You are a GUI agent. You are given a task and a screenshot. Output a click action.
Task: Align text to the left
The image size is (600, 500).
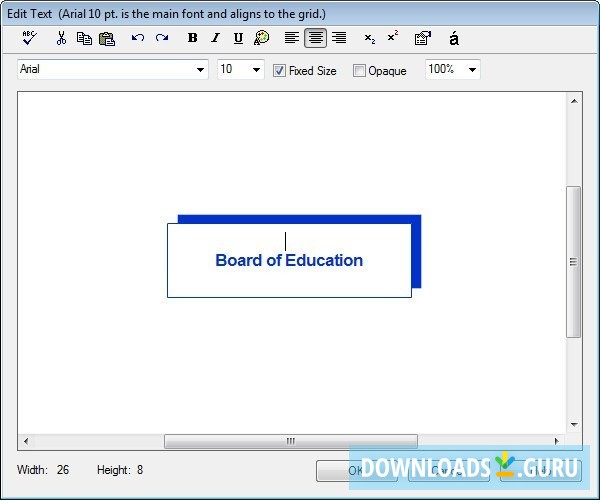[x=292, y=37]
